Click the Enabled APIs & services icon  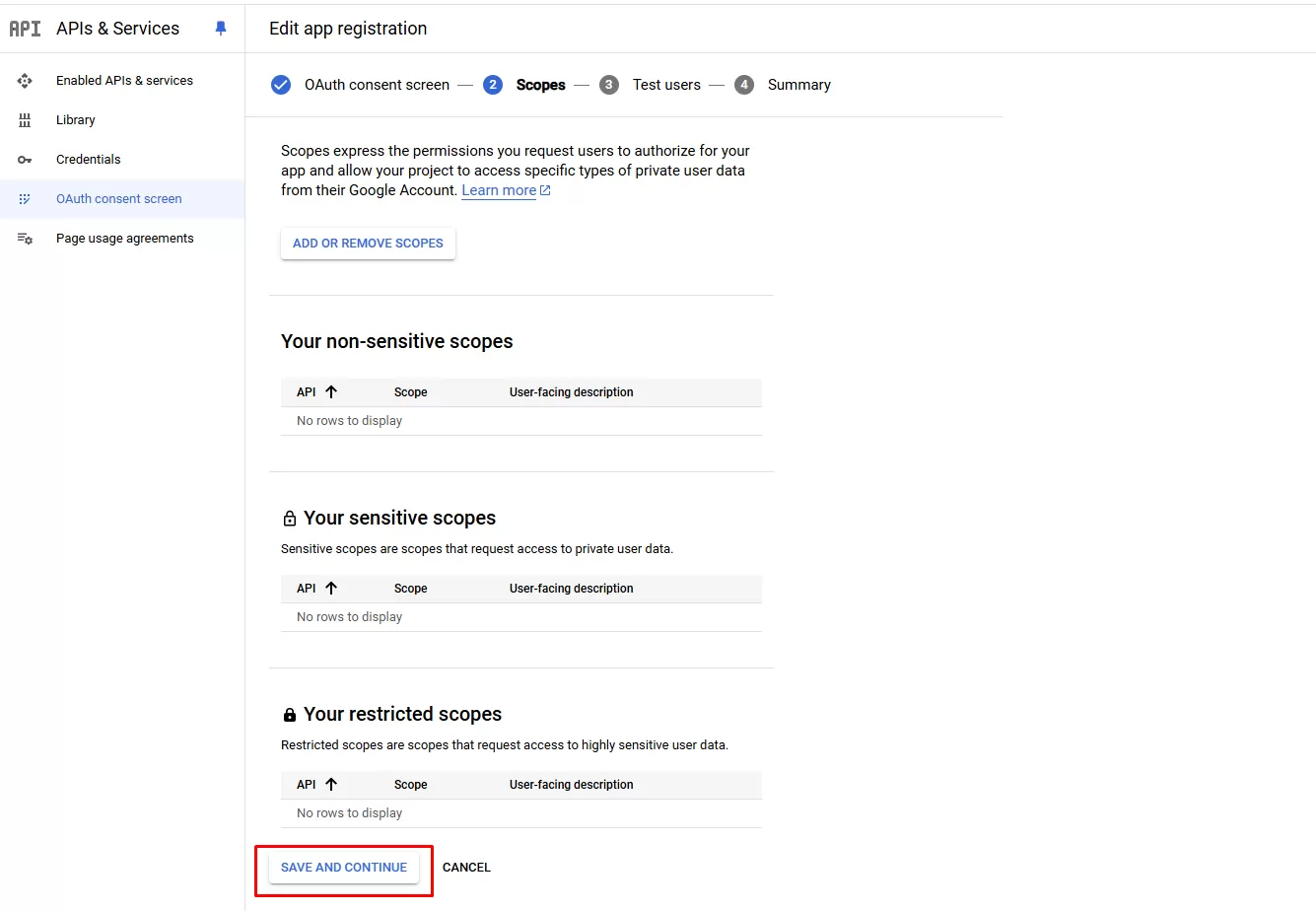tap(25, 81)
